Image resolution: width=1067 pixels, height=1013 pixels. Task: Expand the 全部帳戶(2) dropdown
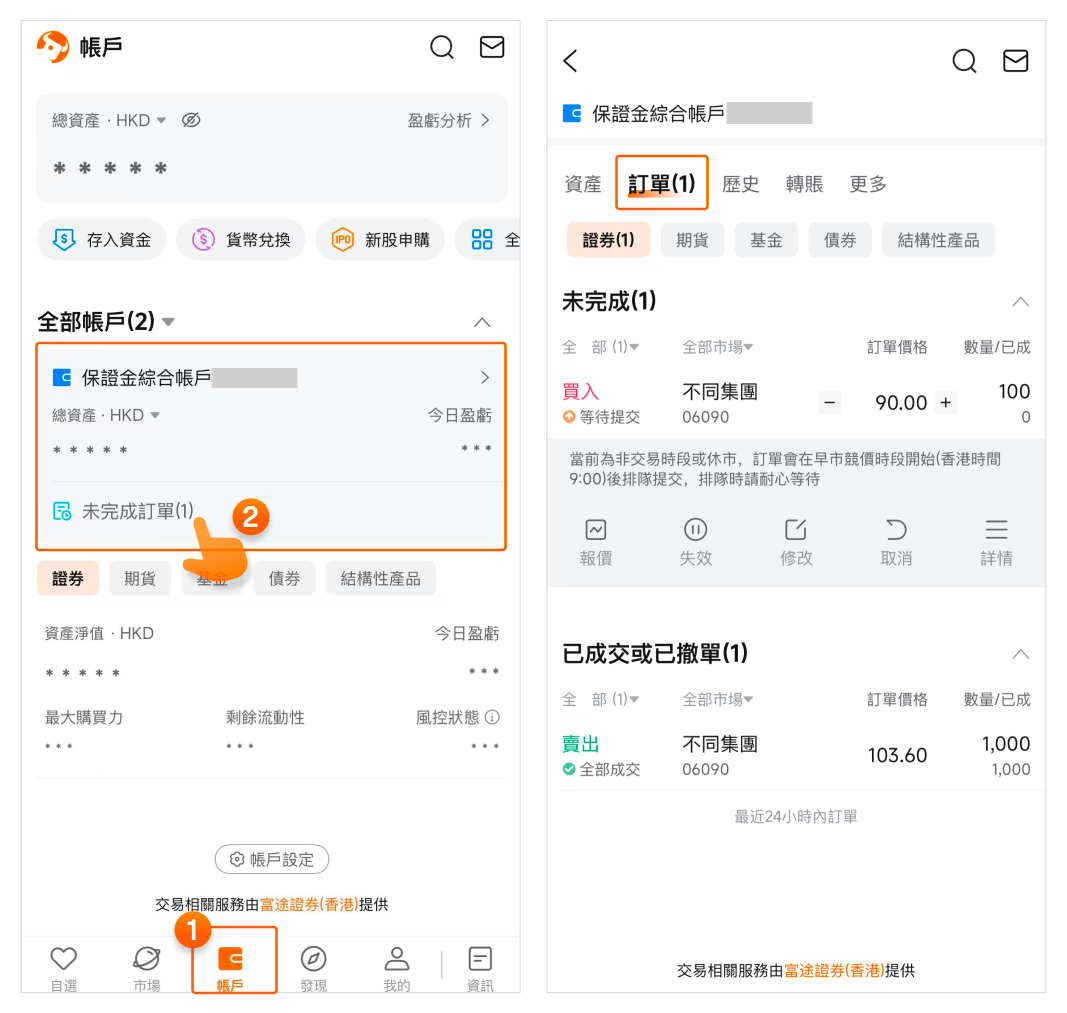point(168,322)
